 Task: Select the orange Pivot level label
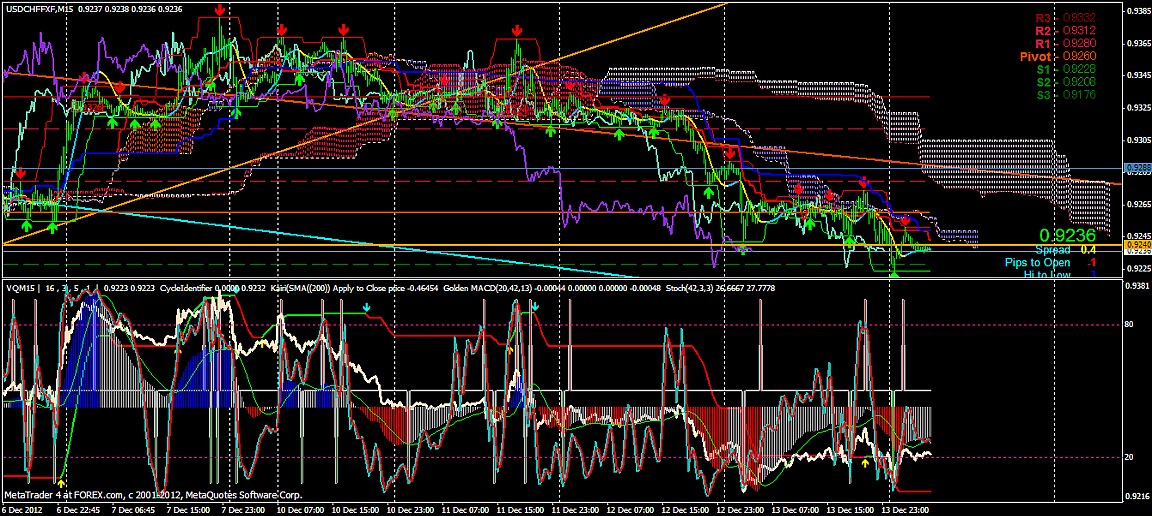coord(1035,57)
